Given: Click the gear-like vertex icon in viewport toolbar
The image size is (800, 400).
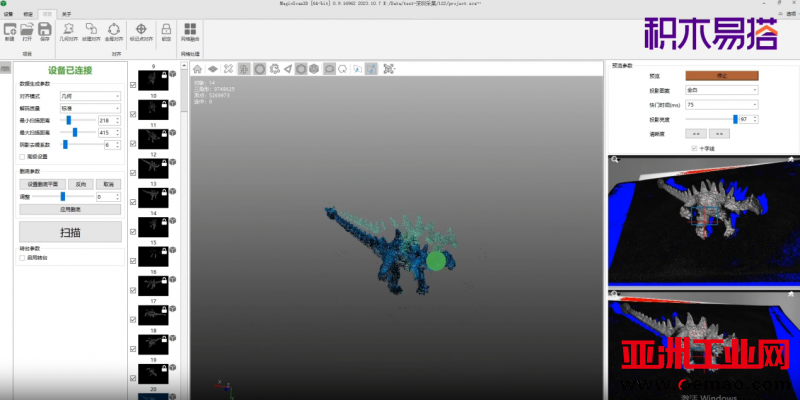Looking at the screenshot, I should click(274, 69).
